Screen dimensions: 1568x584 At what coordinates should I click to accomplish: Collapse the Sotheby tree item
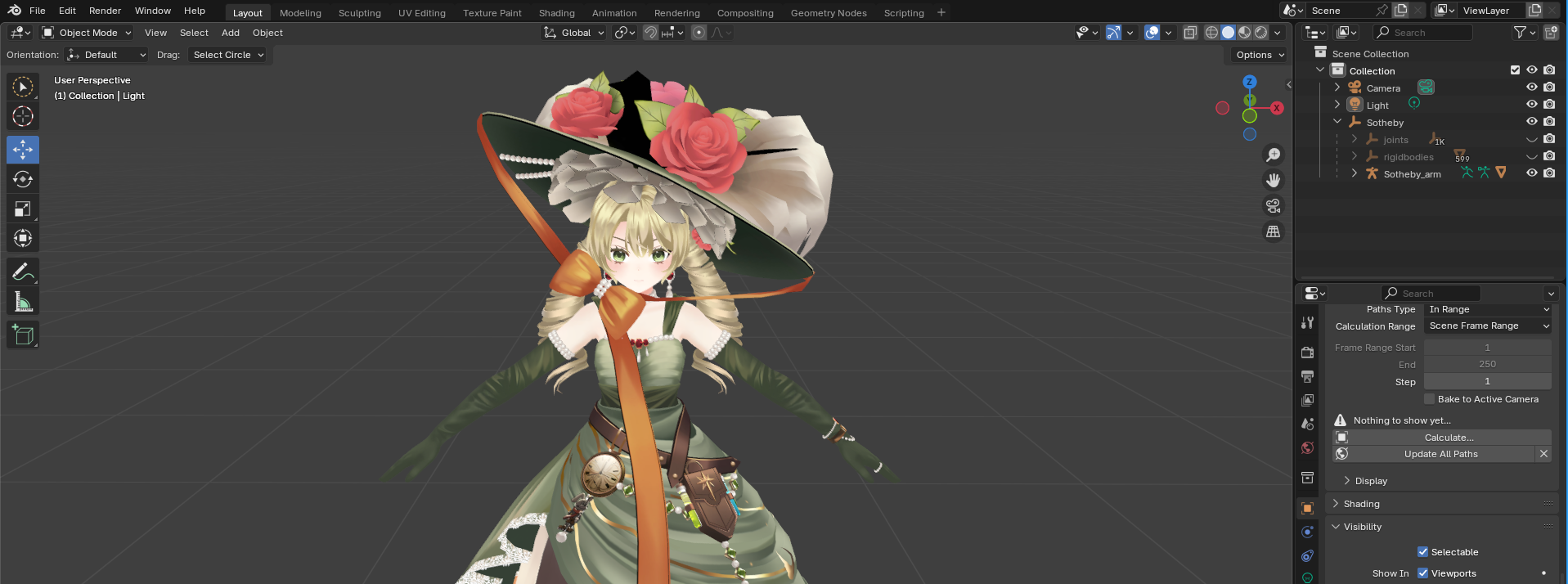(1337, 122)
